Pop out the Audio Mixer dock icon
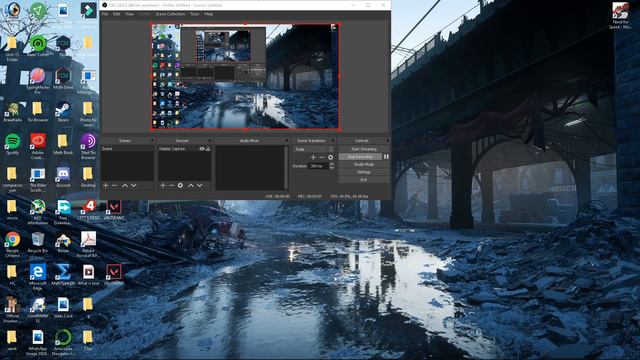This screenshot has width=640, height=360. [x=287, y=140]
